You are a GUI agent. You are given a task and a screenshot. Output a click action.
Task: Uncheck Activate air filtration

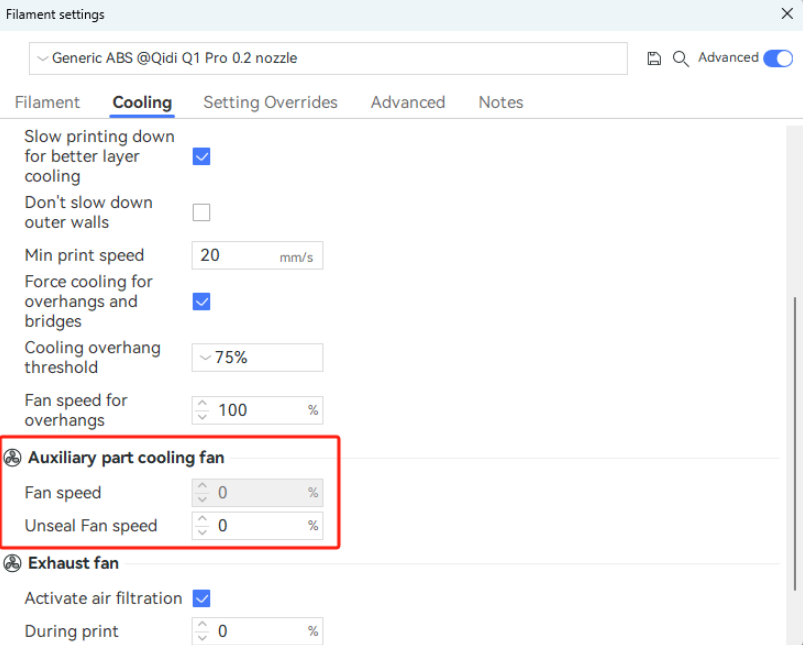(201, 598)
